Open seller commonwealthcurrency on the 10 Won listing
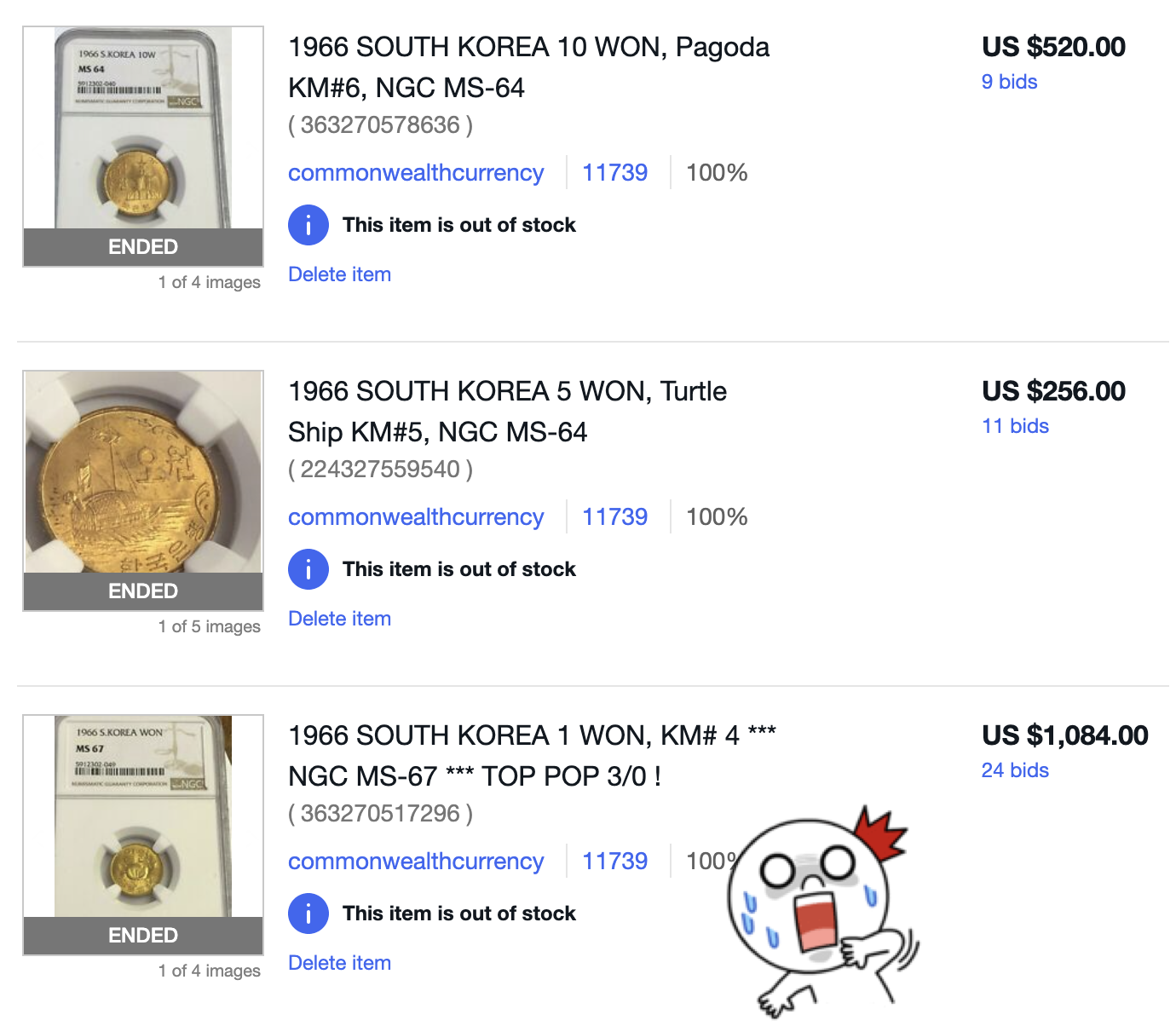1176x1026 pixels. click(x=416, y=173)
